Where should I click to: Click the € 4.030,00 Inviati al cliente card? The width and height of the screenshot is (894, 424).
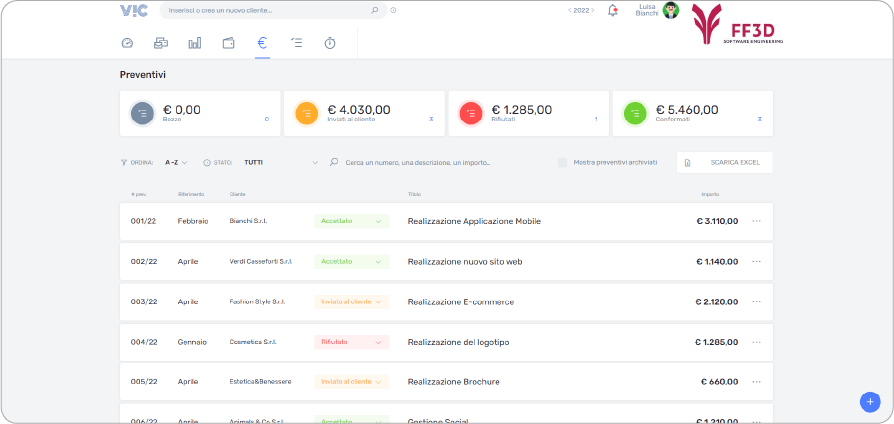pos(364,113)
